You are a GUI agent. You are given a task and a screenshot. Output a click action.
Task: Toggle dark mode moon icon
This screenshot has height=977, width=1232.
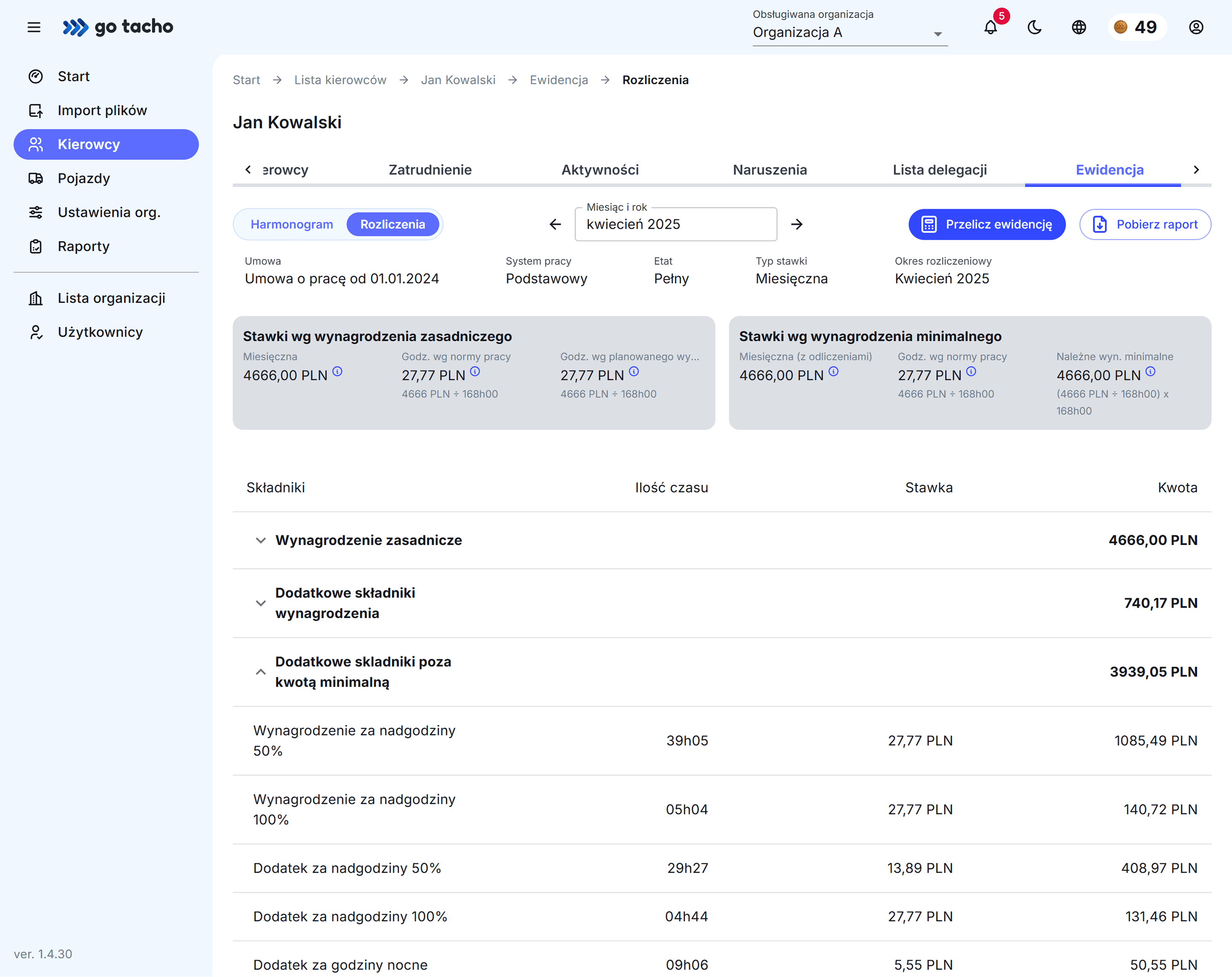click(x=1034, y=27)
